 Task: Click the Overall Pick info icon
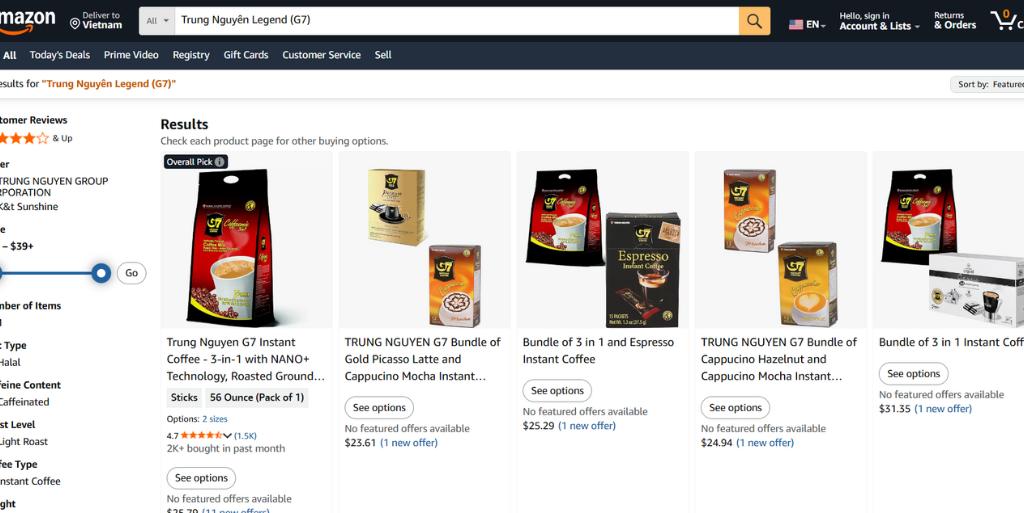tap(219, 162)
